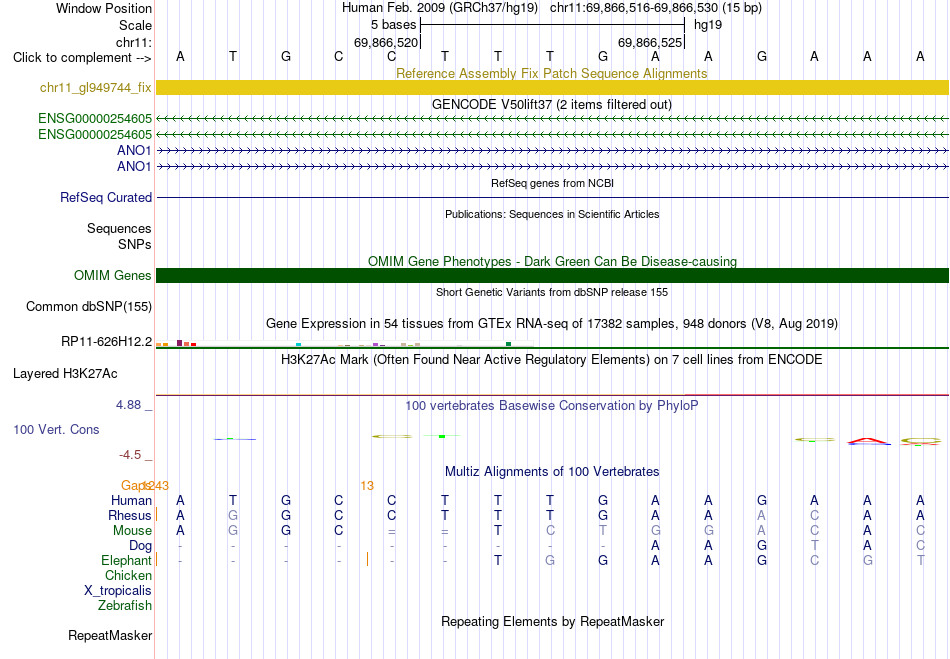Click the OMIM Gene Phenotypes track title
950x659 pixels.
[553, 262]
